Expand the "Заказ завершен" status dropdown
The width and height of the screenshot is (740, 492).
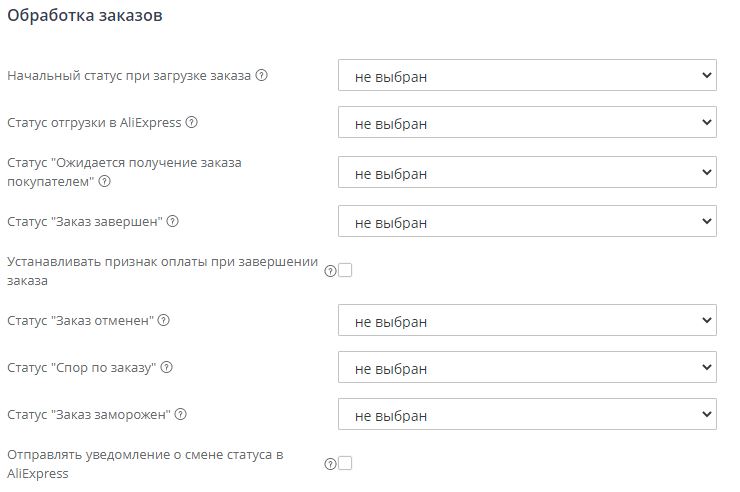point(527,221)
